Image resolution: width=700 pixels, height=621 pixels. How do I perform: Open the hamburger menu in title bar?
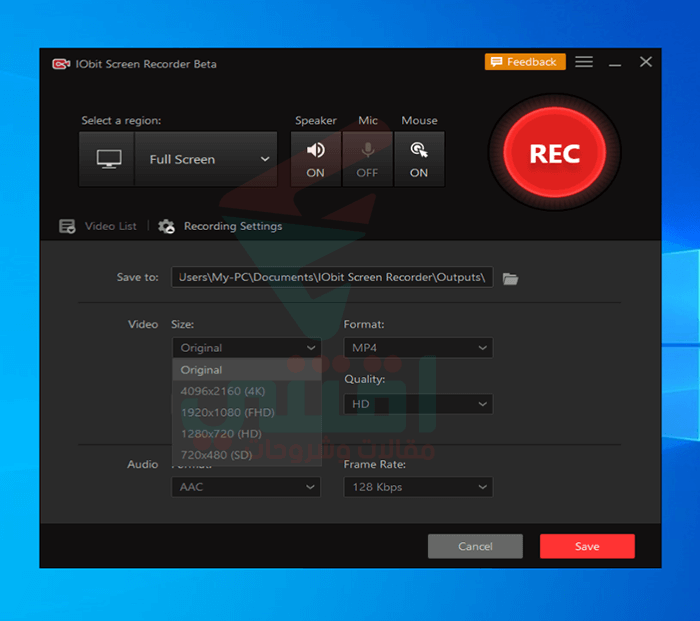click(584, 62)
